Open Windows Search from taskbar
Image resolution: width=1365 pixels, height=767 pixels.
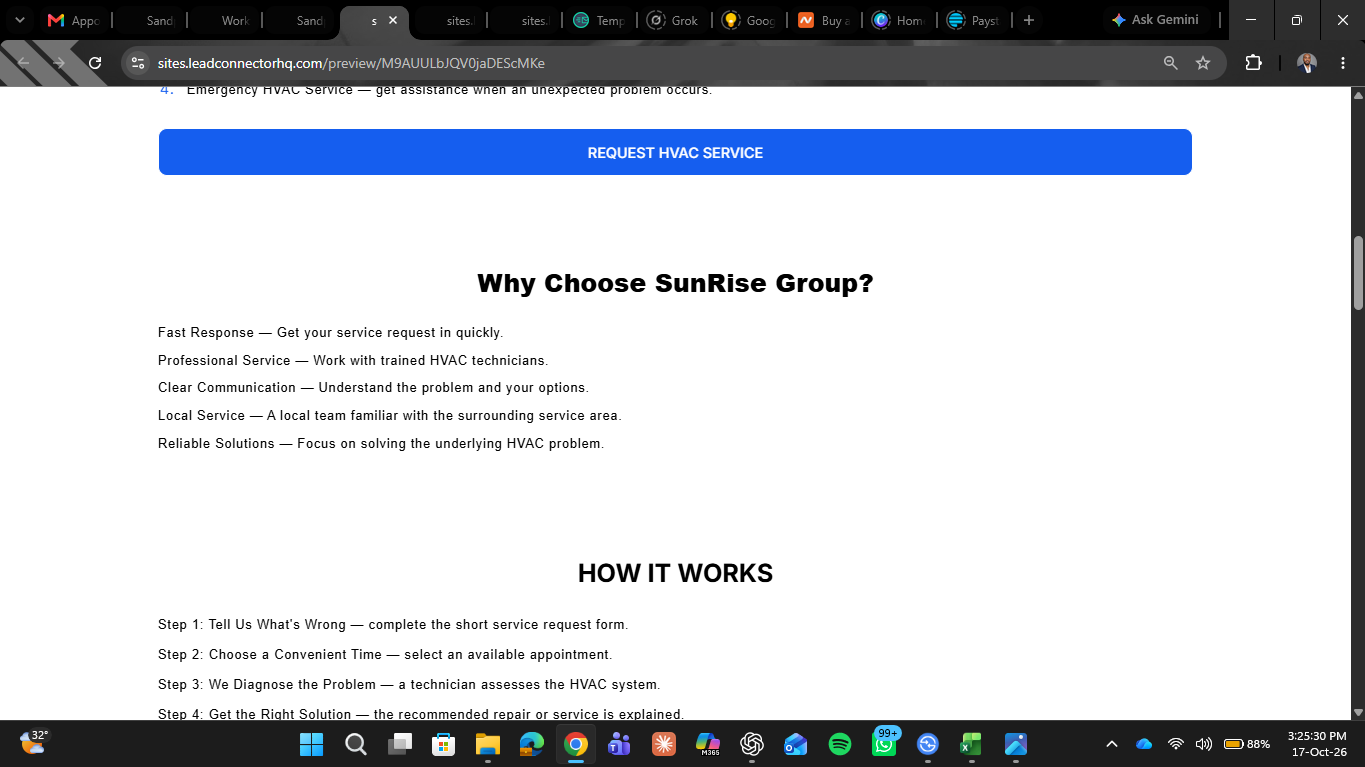(355, 744)
